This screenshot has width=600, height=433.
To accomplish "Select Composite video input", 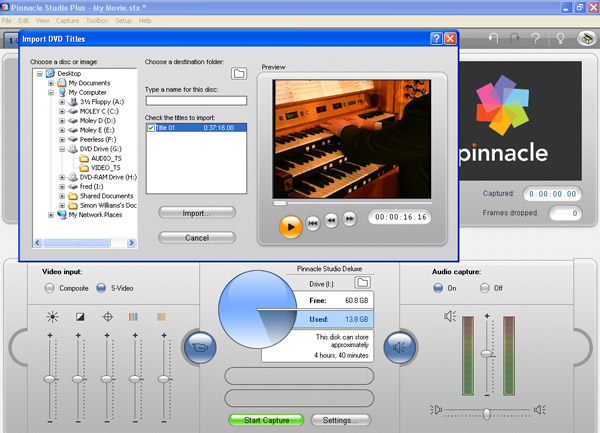I will coord(50,288).
